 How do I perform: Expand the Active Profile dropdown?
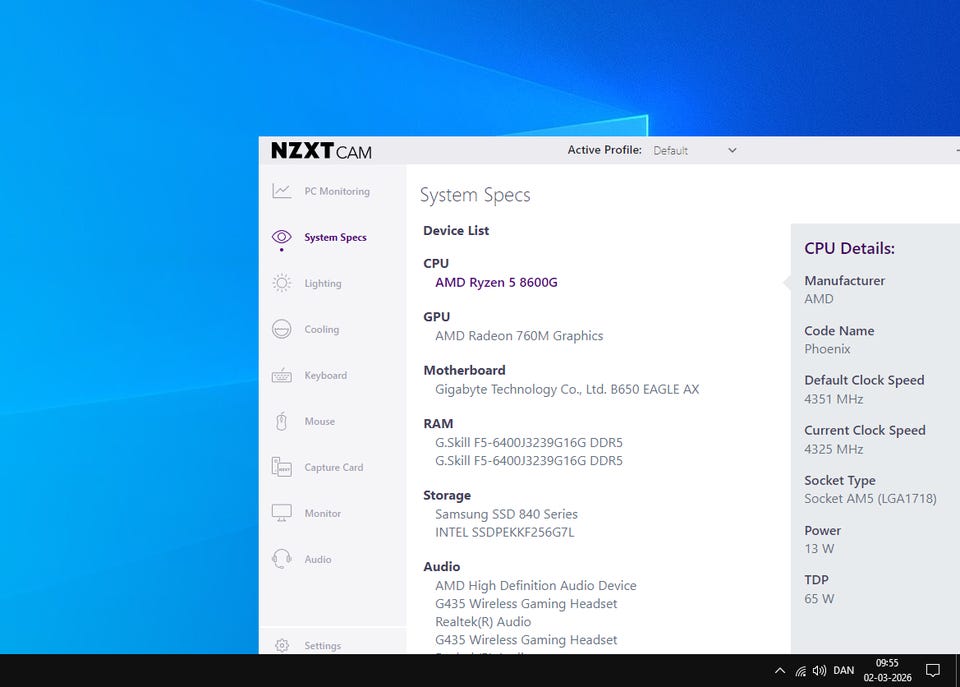pyautogui.click(x=694, y=151)
